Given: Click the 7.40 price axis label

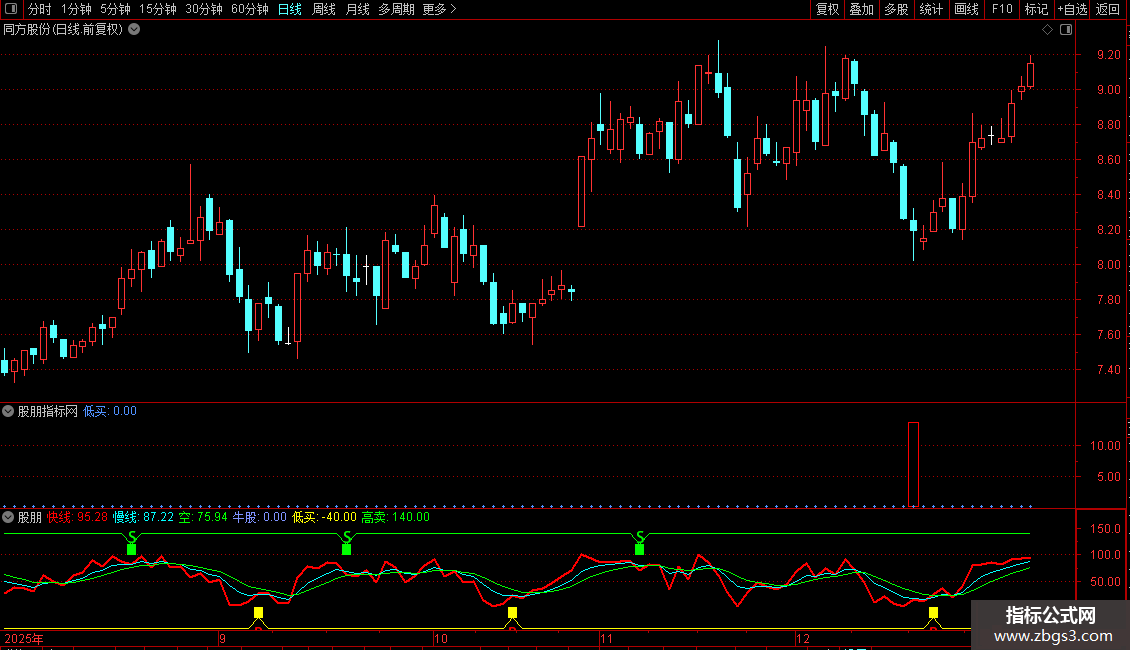Looking at the screenshot, I should [1108, 370].
